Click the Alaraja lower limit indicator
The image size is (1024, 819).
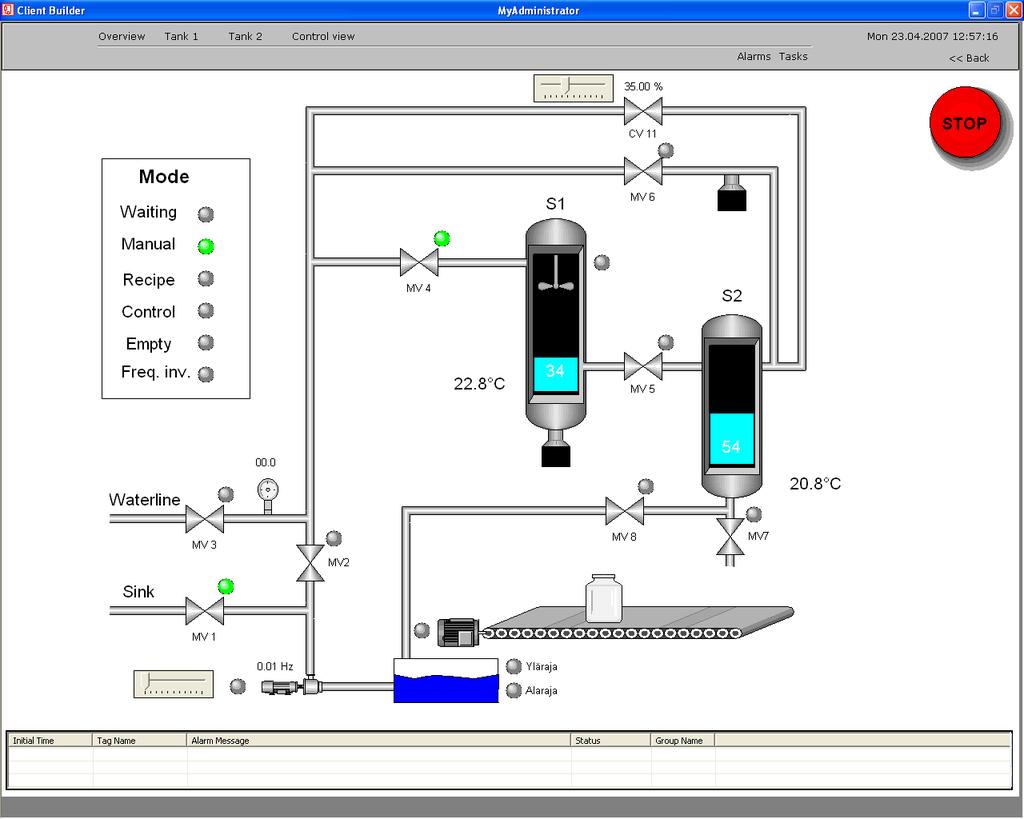click(514, 690)
